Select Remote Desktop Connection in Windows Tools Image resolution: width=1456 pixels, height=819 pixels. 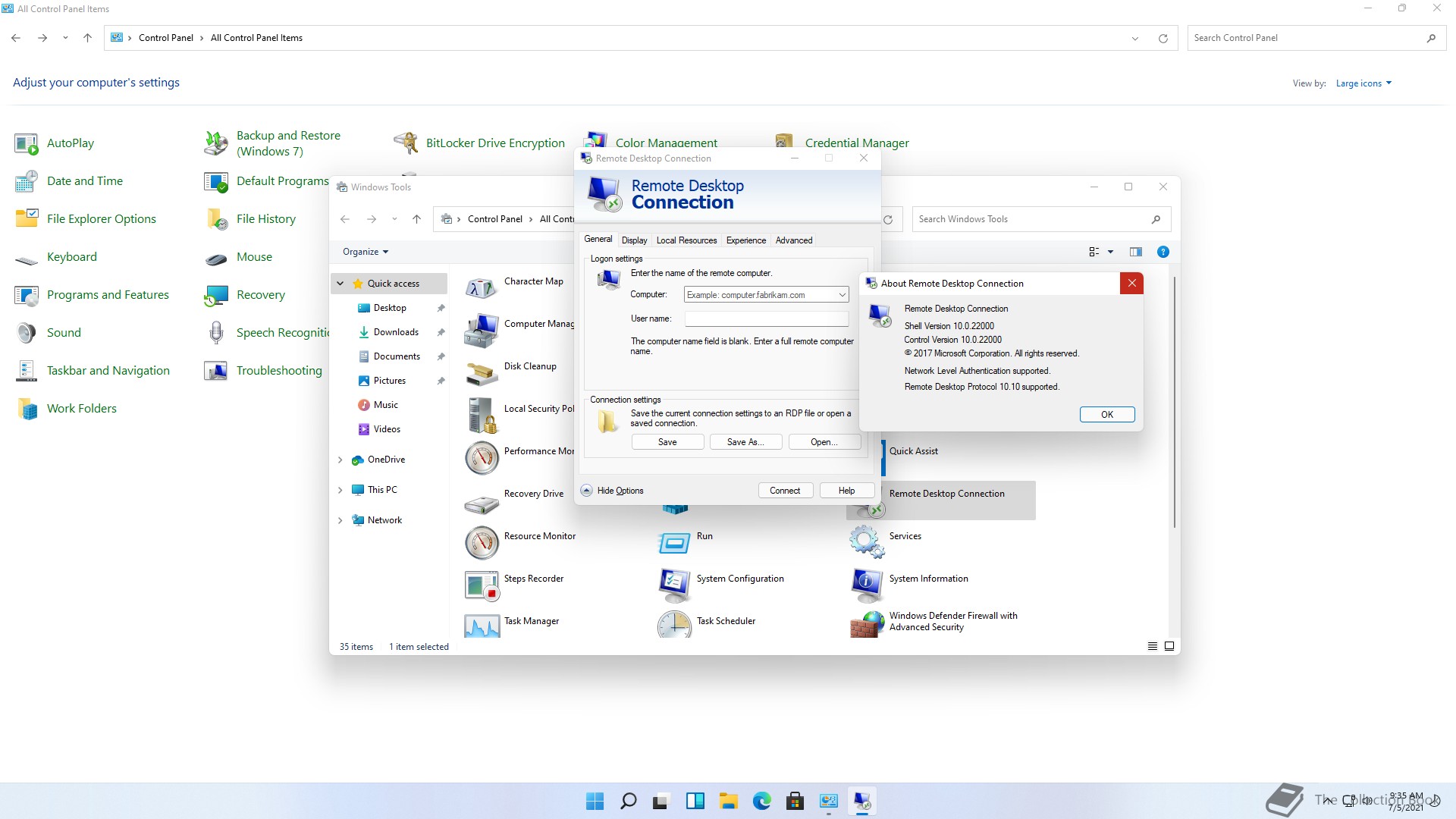tap(941, 500)
